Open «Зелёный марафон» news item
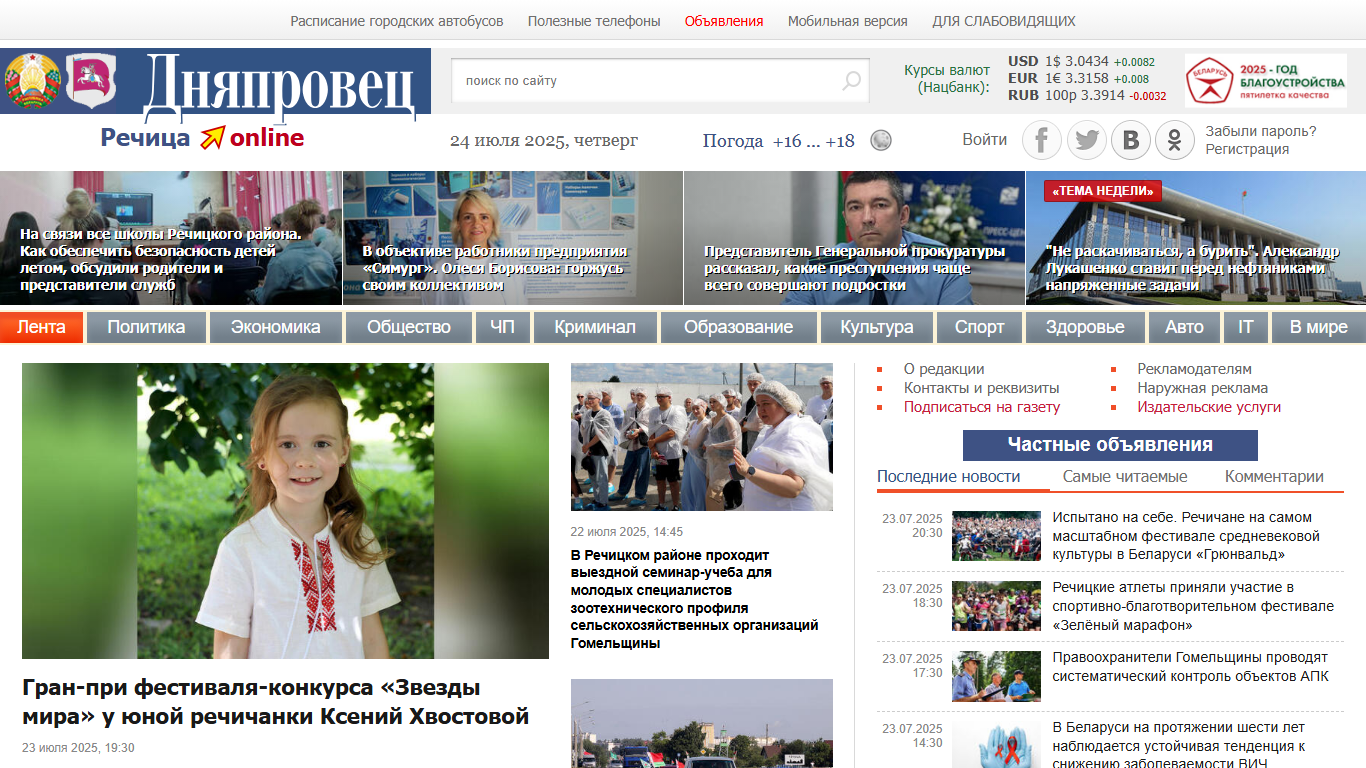1366x768 pixels. click(1193, 606)
